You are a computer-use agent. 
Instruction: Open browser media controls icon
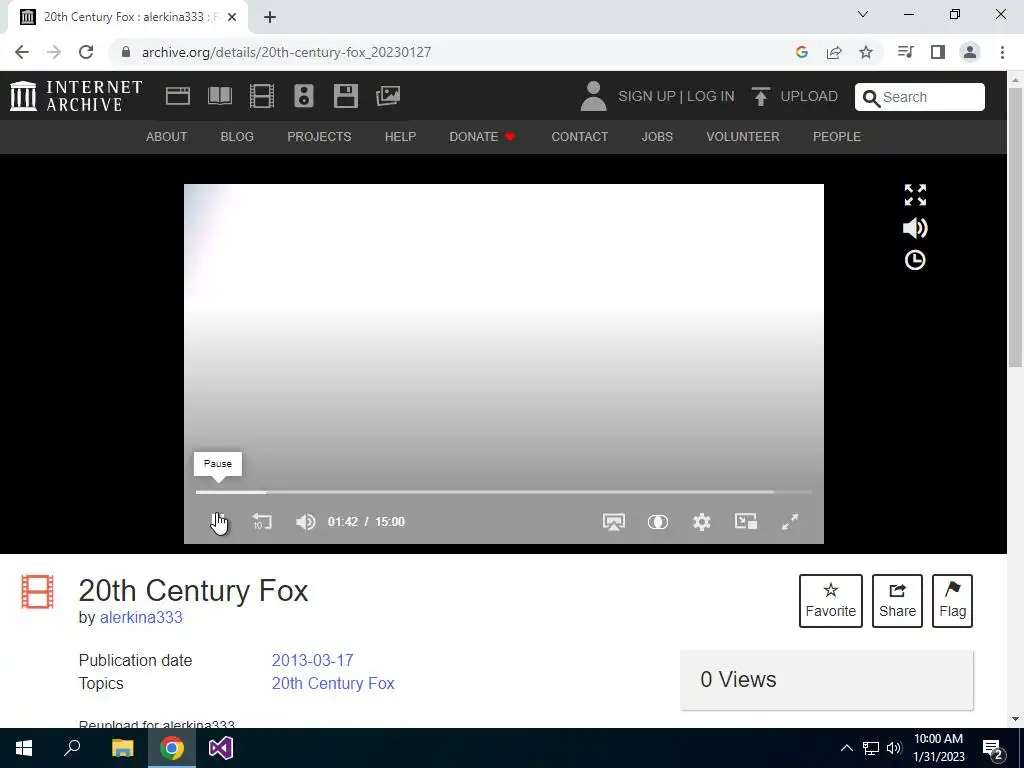(905, 52)
